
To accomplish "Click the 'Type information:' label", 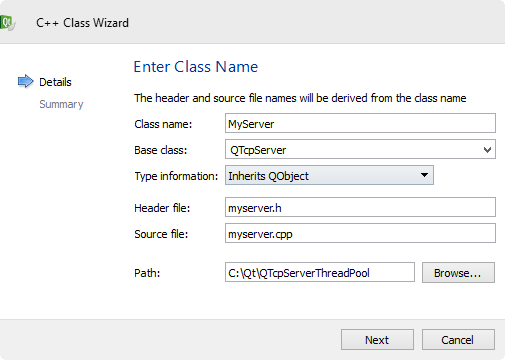I will pyautogui.click(x=176, y=176).
